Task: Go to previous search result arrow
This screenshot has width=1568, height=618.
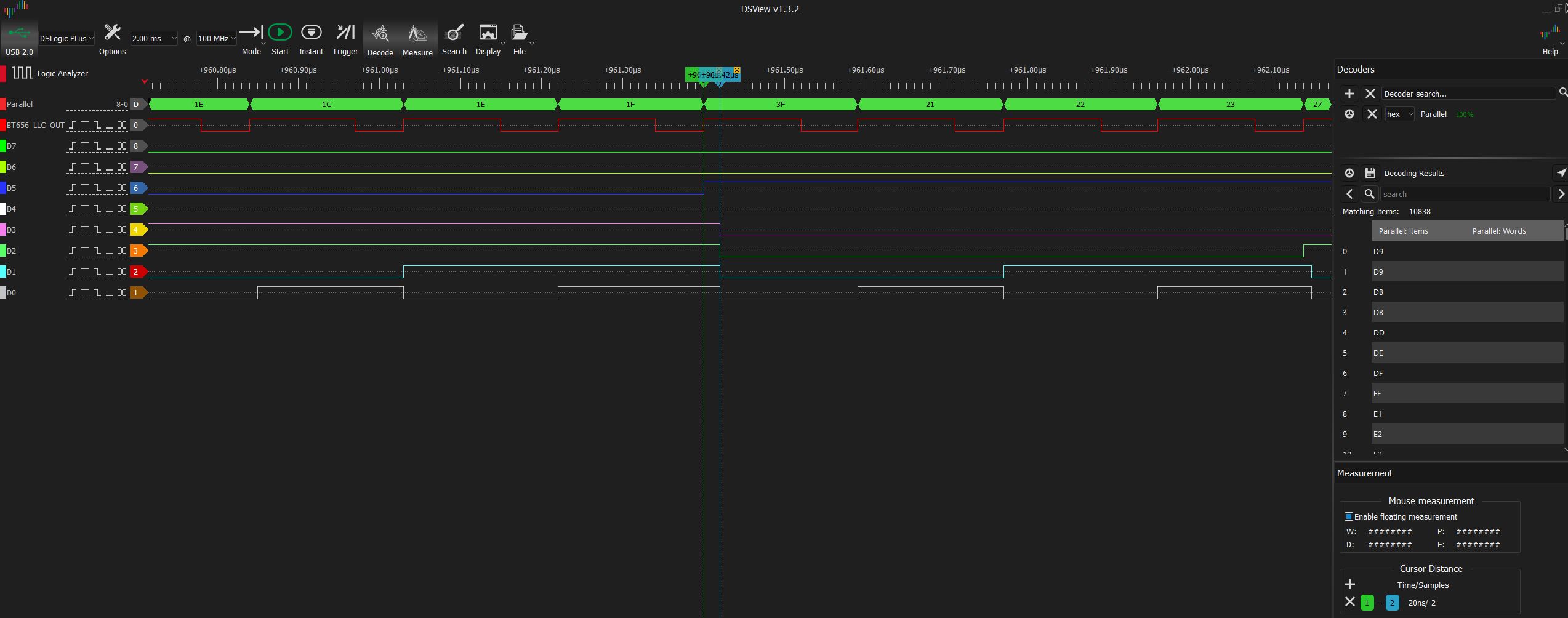Action: (1349, 194)
